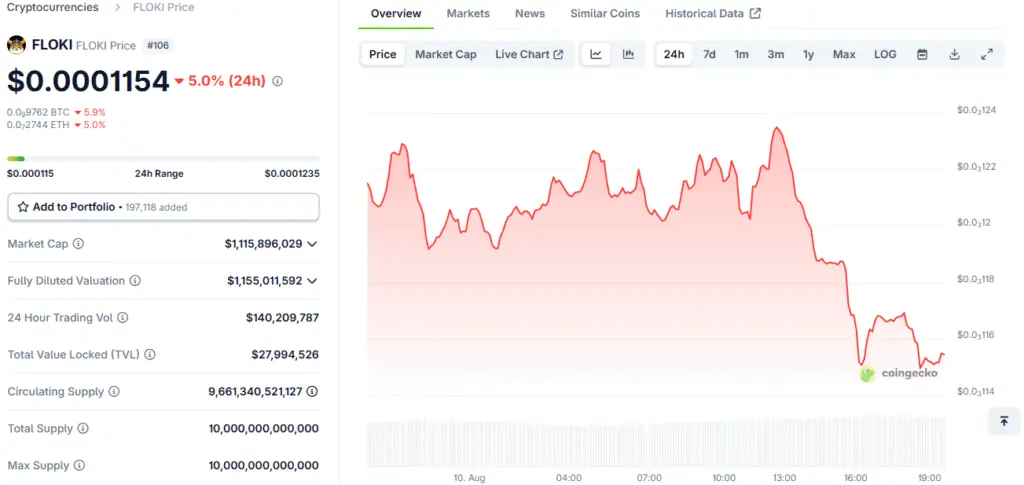Toggle LOG scale on chart
This screenshot has width=1024, height=485.
[x=886, y=54]
